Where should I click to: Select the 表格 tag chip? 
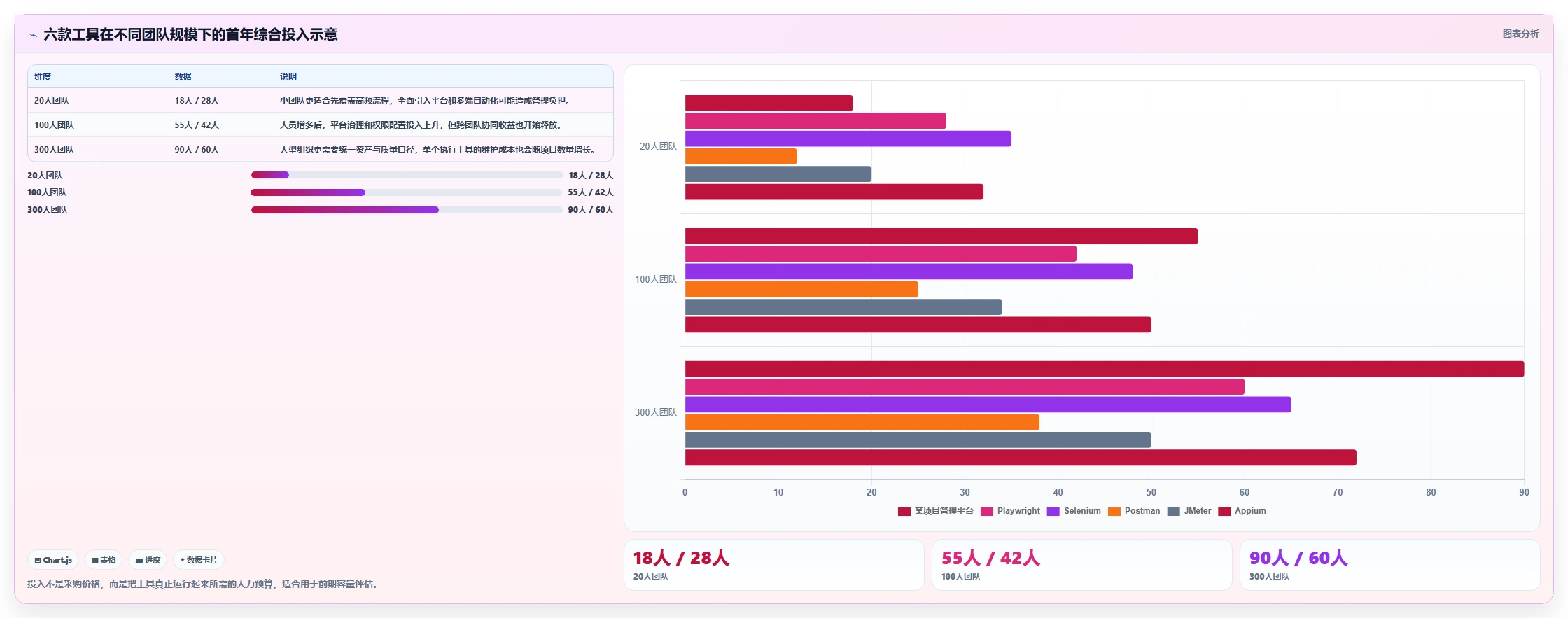click(x=104, y=560)
